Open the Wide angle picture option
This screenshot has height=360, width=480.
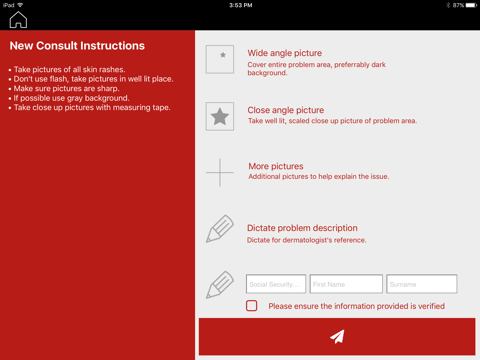pyautogui.click(x=285, y=53)
